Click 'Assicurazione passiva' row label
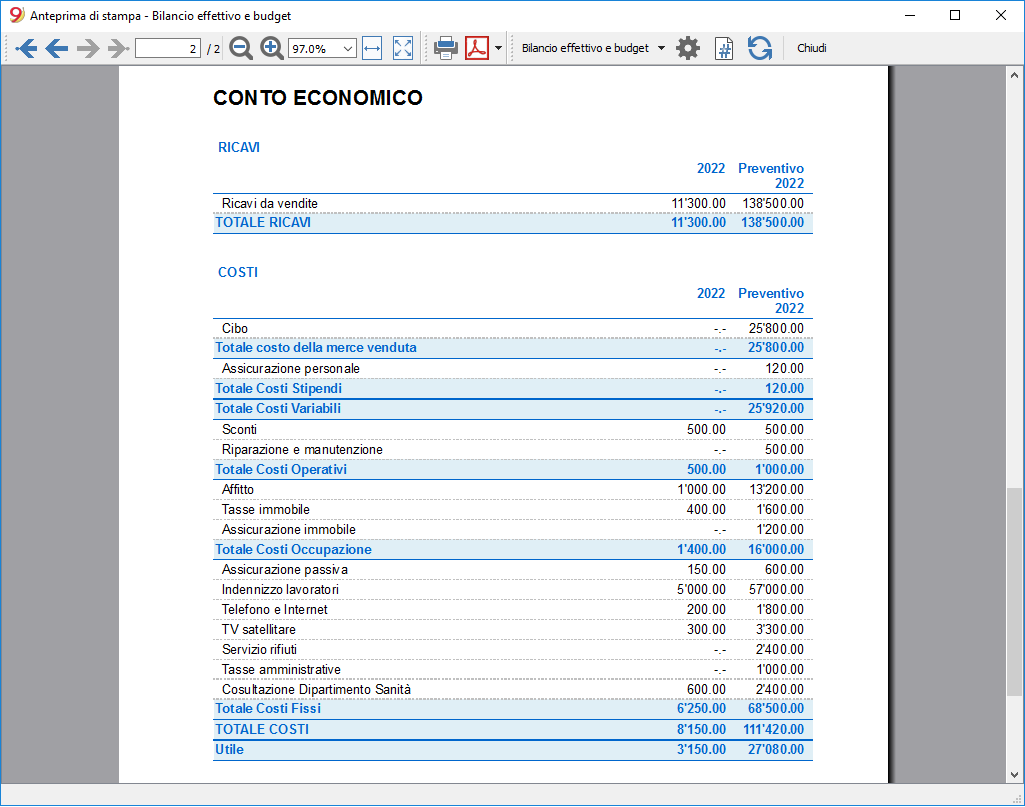 [284, 570]
